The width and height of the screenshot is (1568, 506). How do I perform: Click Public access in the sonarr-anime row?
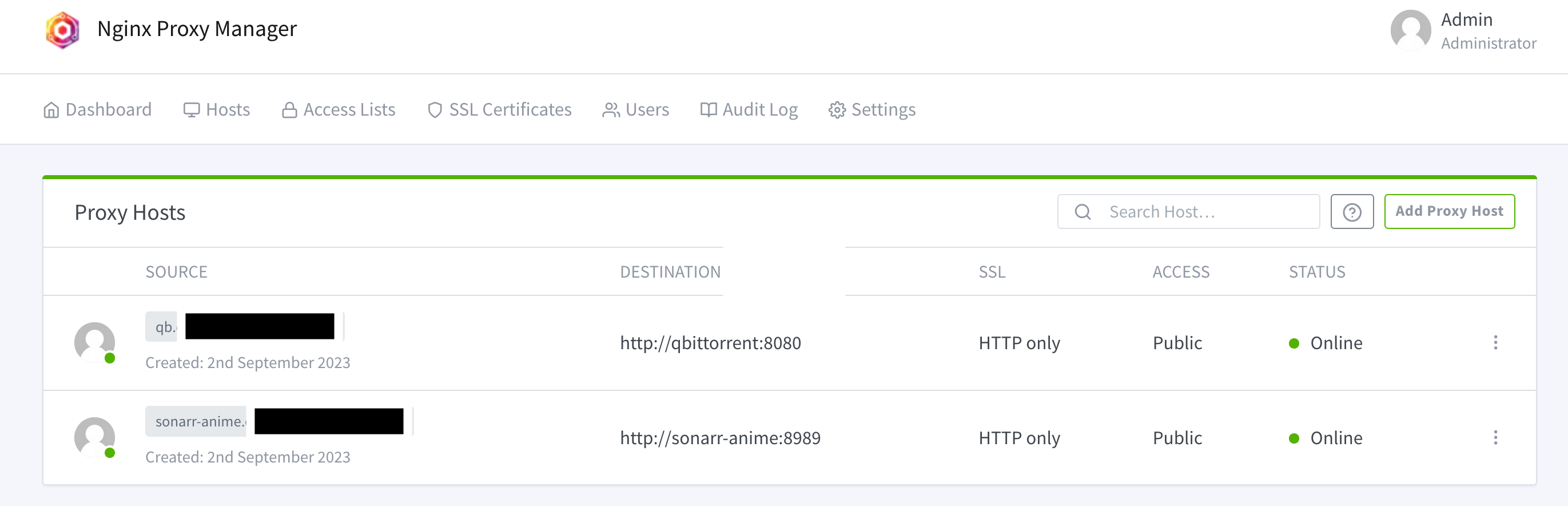[x=1177, y=438]
